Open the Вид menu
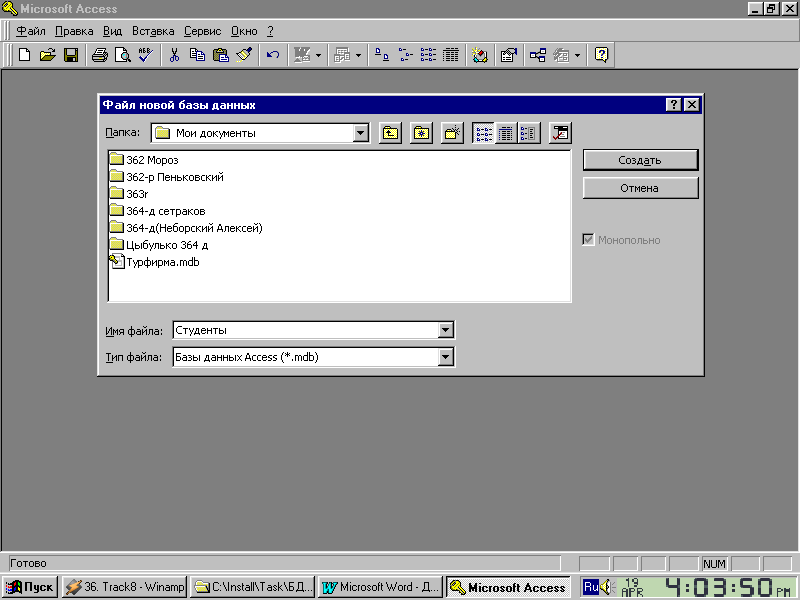 pyautogui.click(x=112, y=31)
